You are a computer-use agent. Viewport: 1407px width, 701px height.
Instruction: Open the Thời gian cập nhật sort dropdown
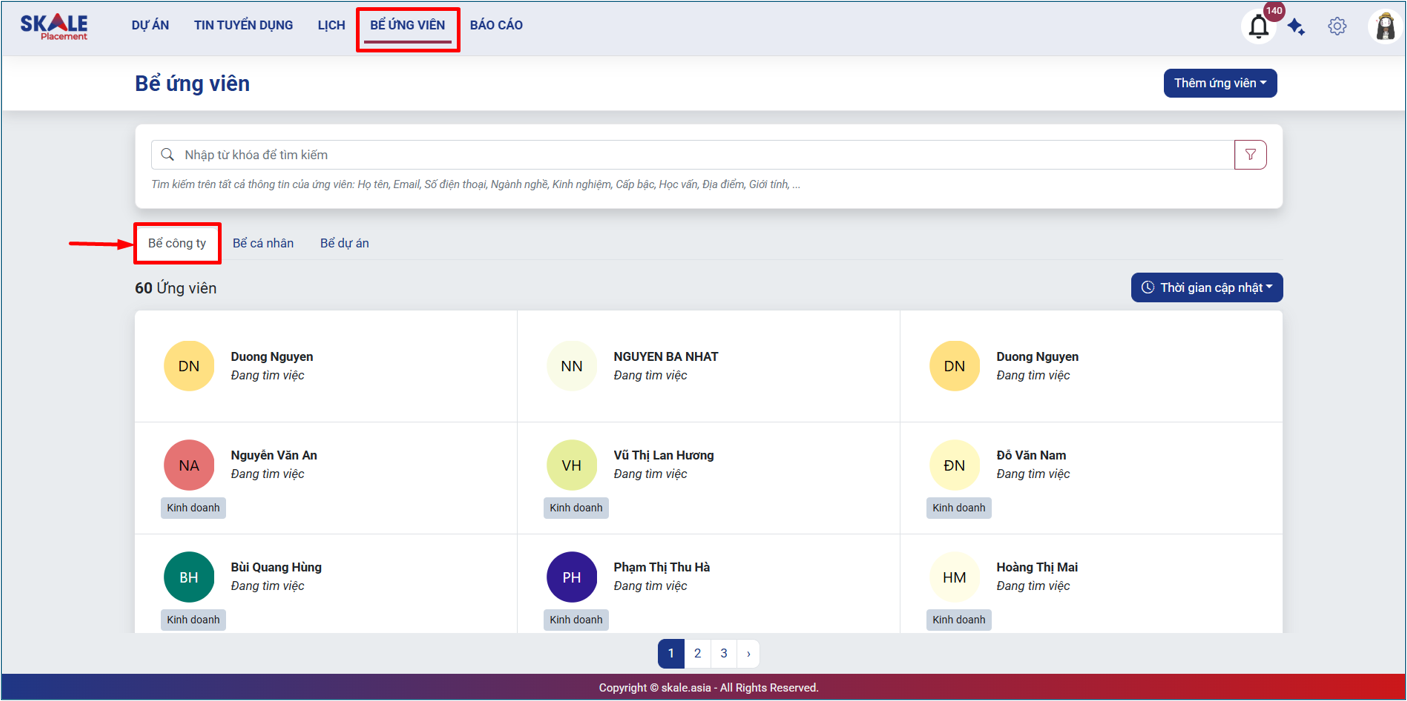[1207, 288]
